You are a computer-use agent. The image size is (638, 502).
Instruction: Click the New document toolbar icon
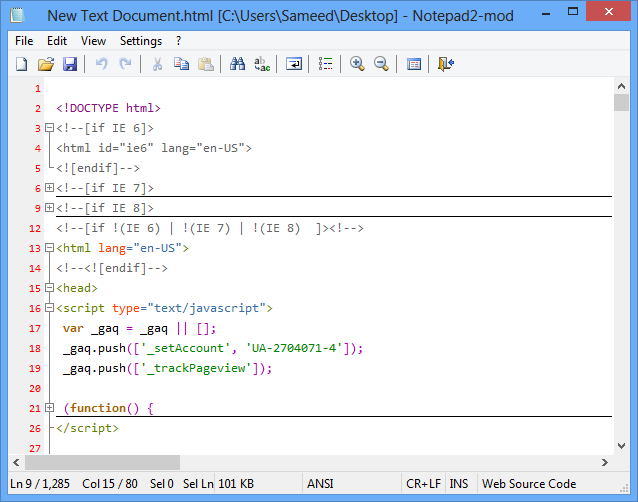point(22,64)
